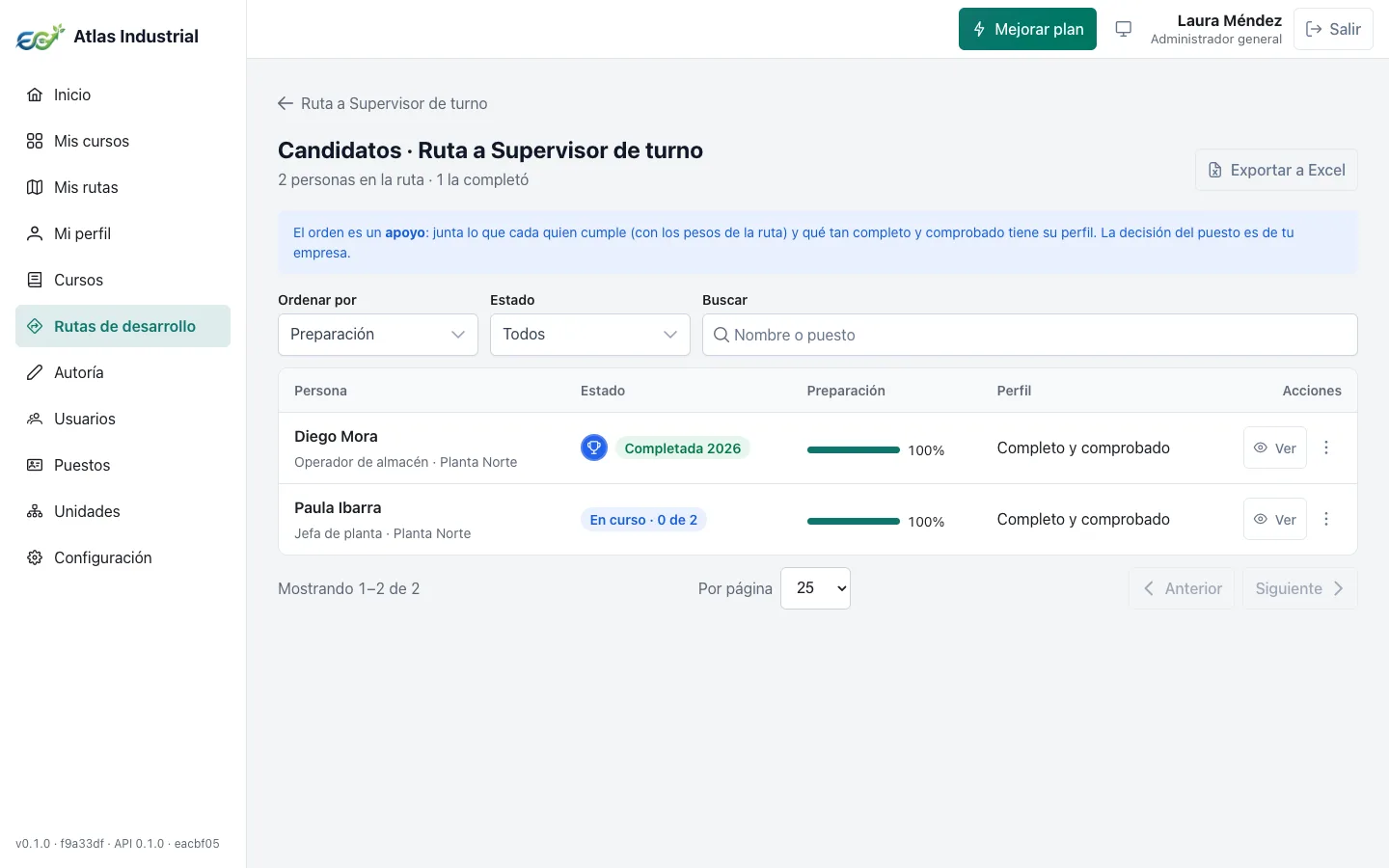Click the Autoría pencil icon
Screen dimensions: 1389x868
[x=35, y=372]
